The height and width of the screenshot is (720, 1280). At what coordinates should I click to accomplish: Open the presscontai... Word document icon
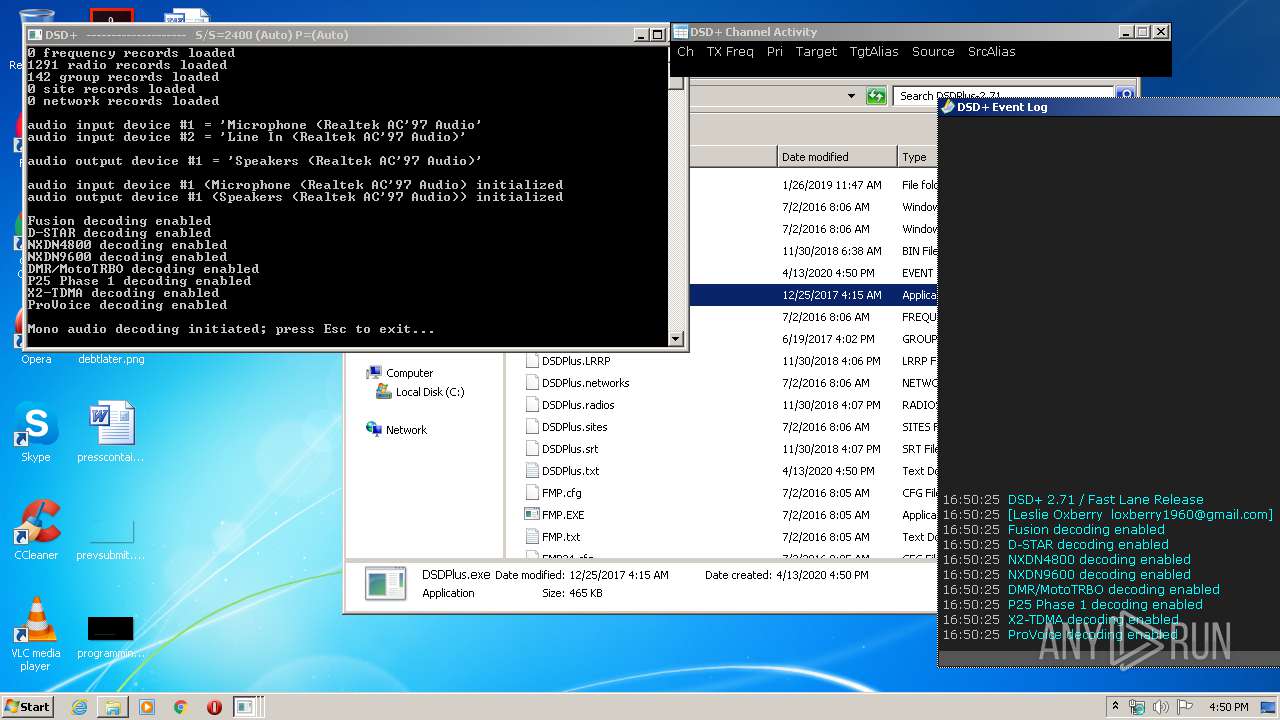[x=110, y=432]
